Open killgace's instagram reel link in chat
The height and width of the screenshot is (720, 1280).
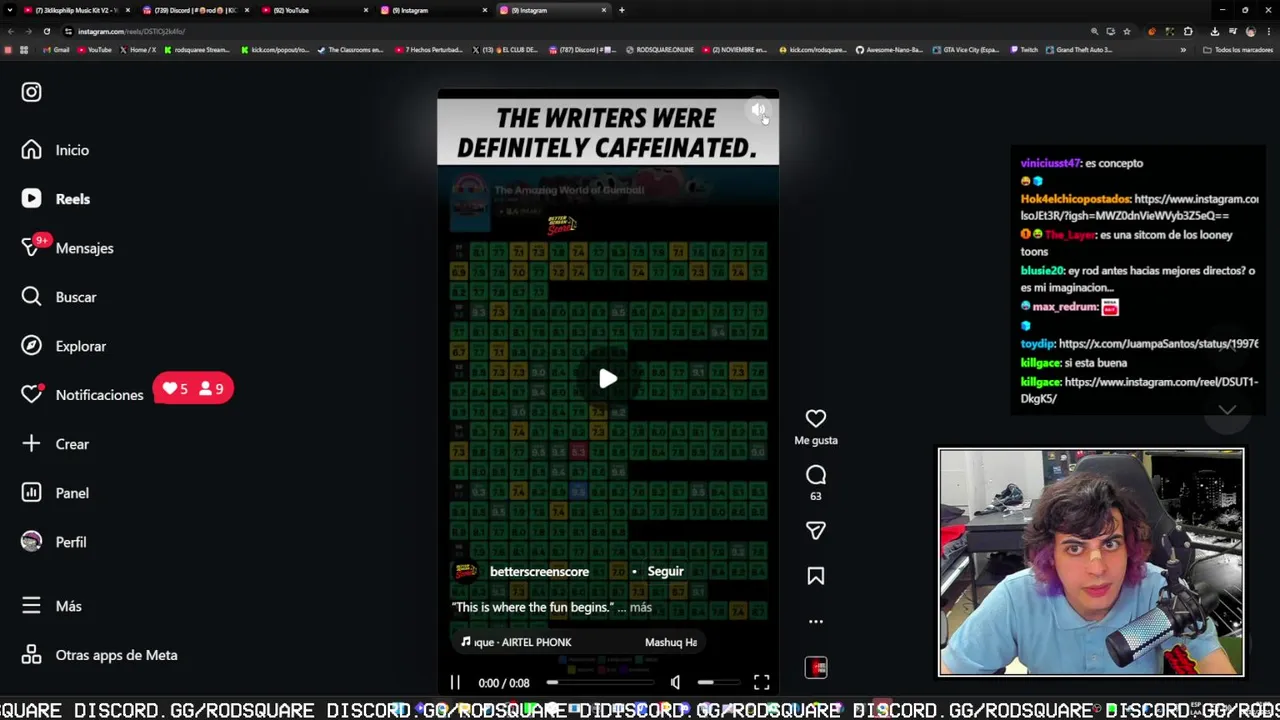coord(1140,390)
